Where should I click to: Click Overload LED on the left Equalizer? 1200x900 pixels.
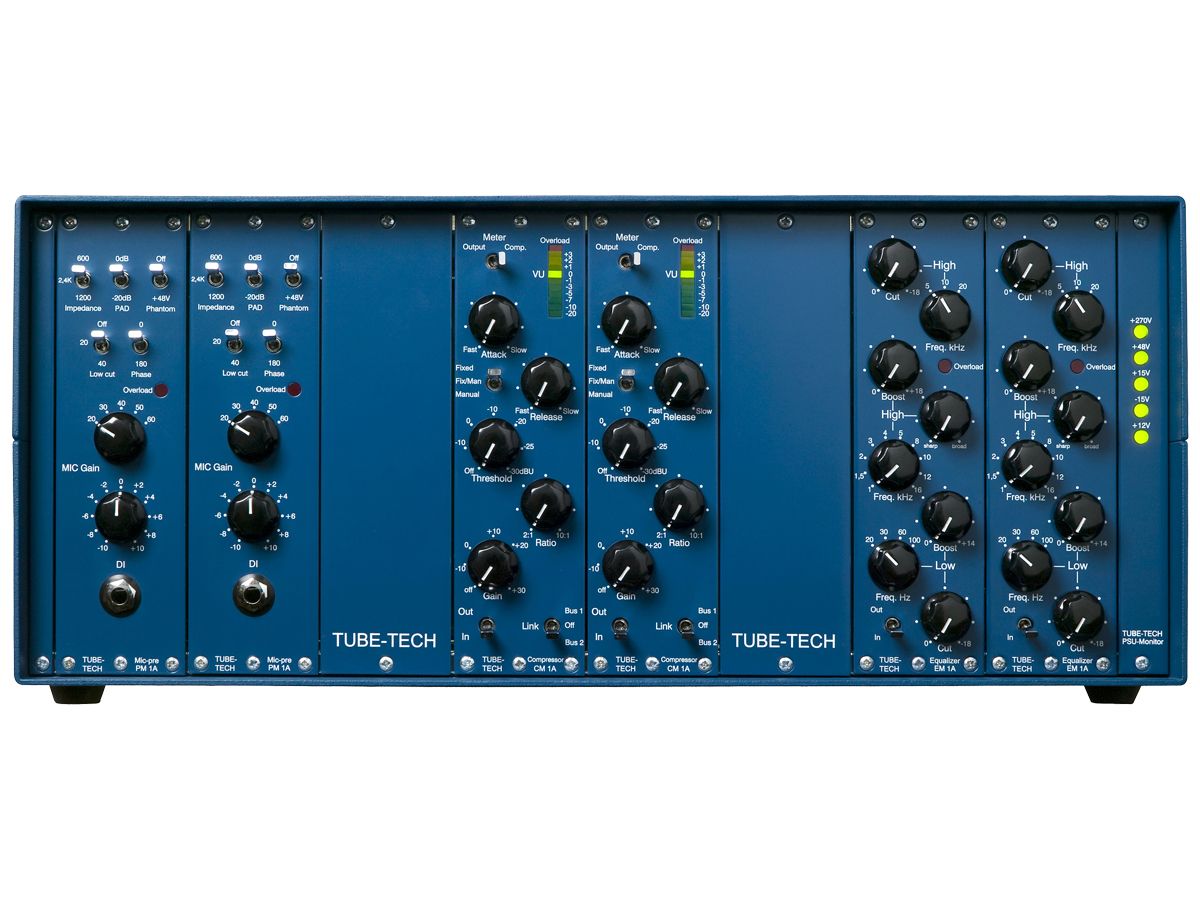pos(944,367)
